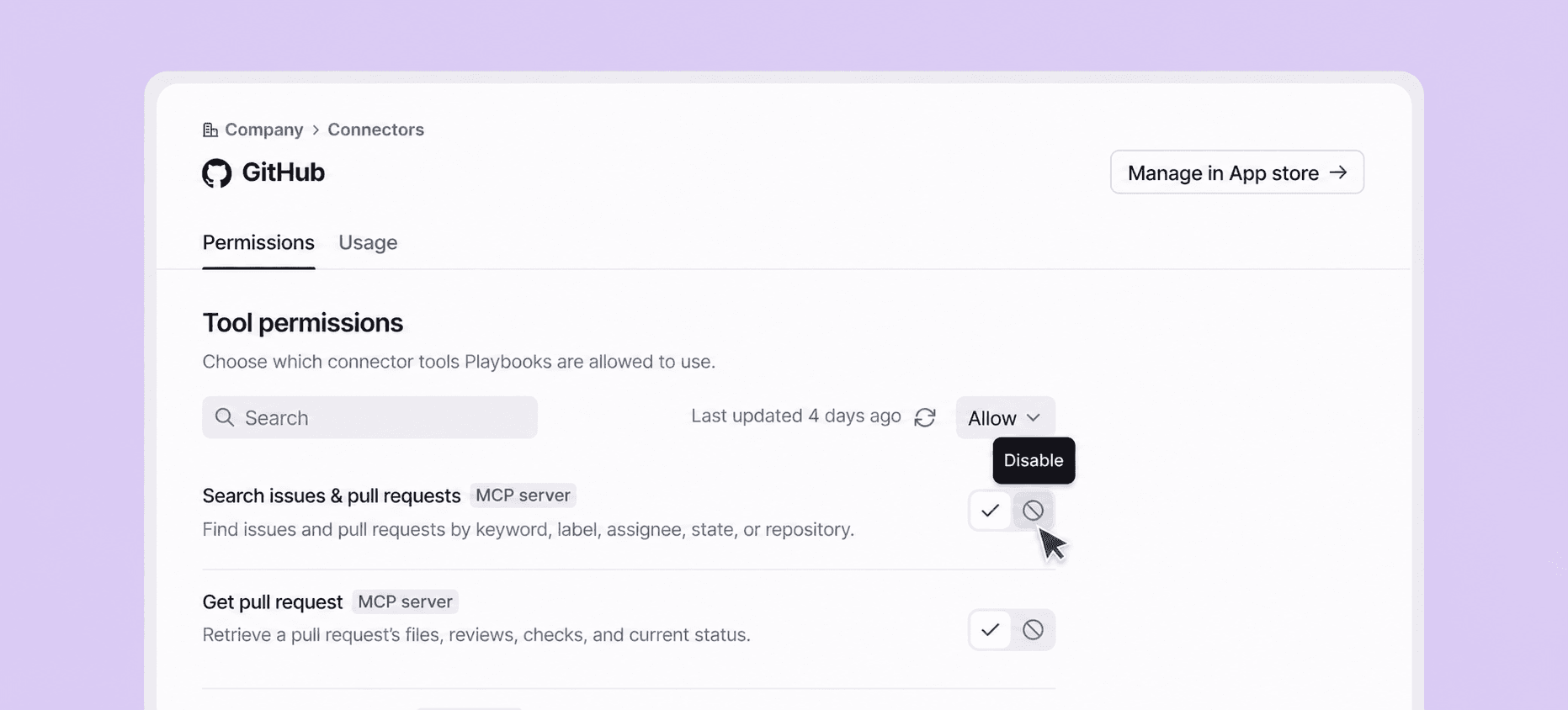Open Manage in App store

coord(1236,172)
